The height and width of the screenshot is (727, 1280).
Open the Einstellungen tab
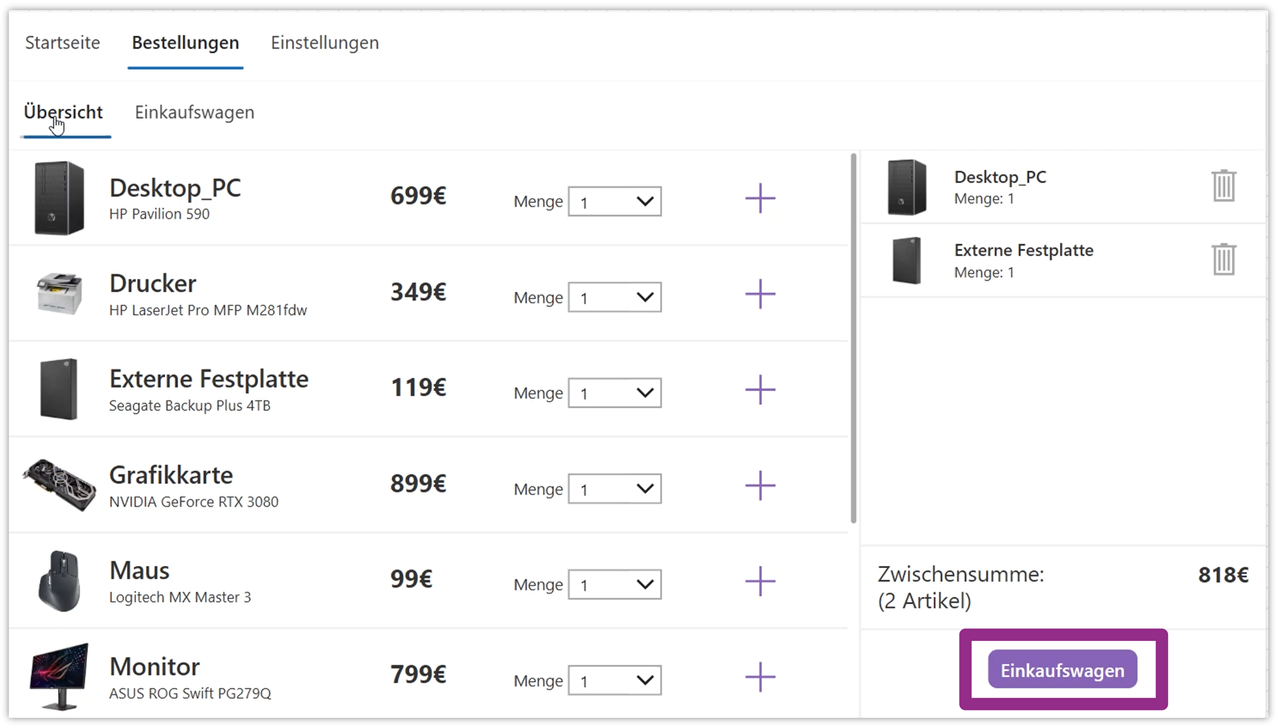coord(324,43)
